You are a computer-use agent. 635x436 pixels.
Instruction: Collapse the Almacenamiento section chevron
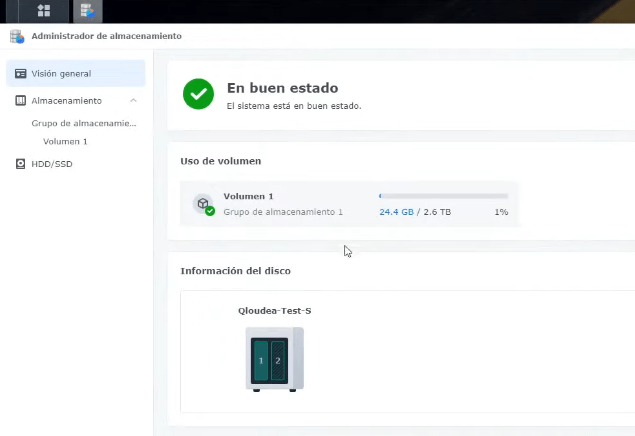click(133, 100)
